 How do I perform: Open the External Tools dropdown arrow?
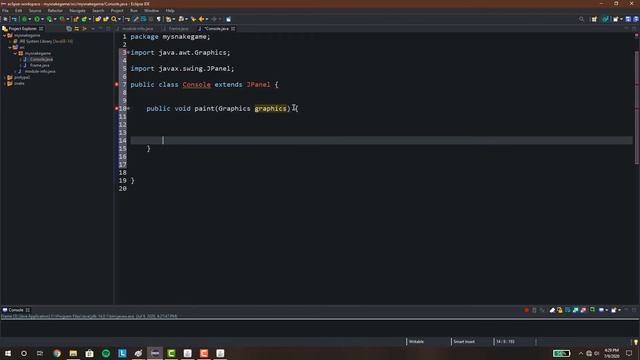click(x=67, y=19)
